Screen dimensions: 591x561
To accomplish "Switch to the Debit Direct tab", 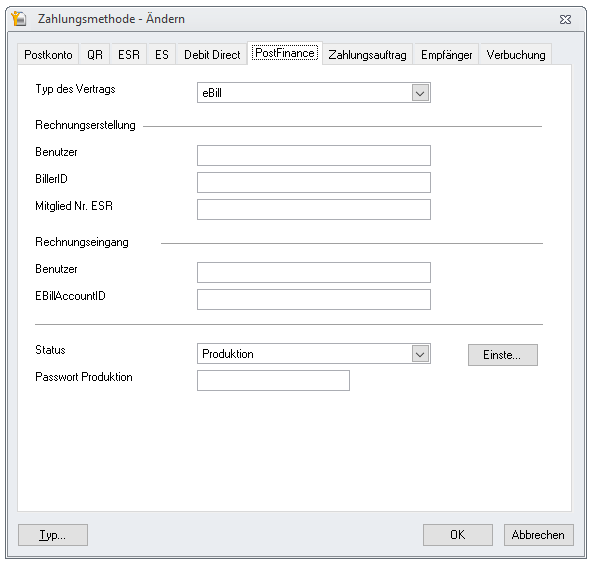I will coord(212,55).
